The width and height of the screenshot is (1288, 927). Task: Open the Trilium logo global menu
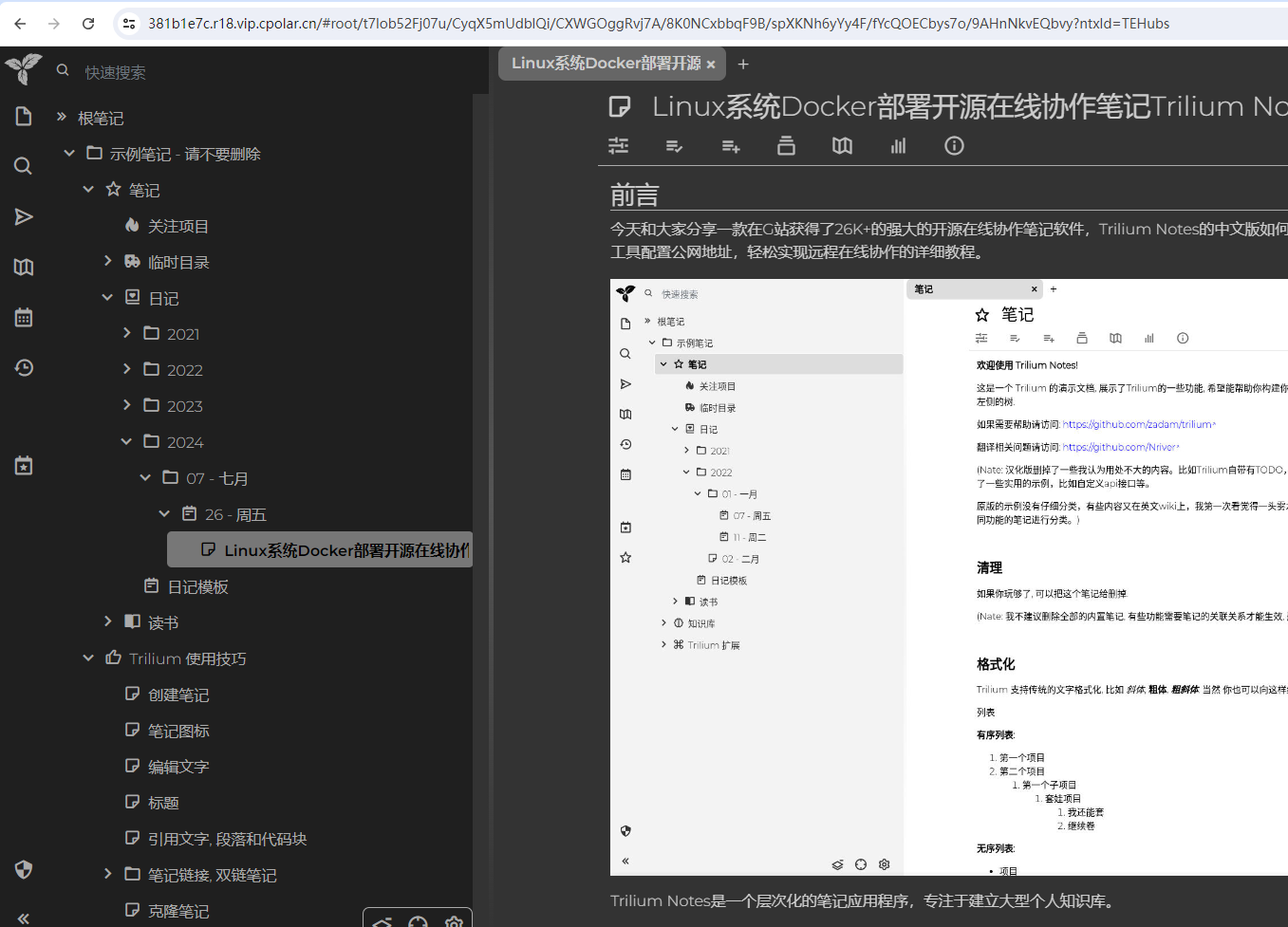(24, 69)
